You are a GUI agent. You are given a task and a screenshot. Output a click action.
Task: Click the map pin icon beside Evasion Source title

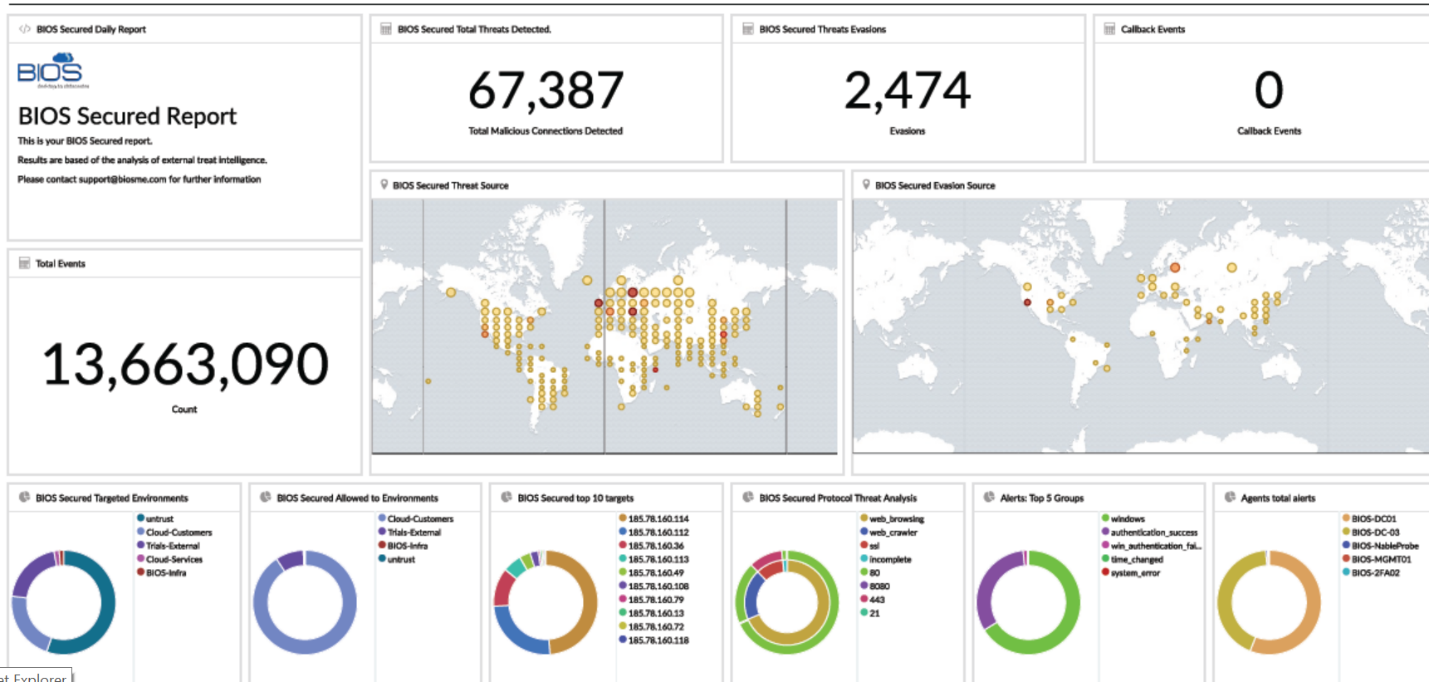click(x=866, y=185)
